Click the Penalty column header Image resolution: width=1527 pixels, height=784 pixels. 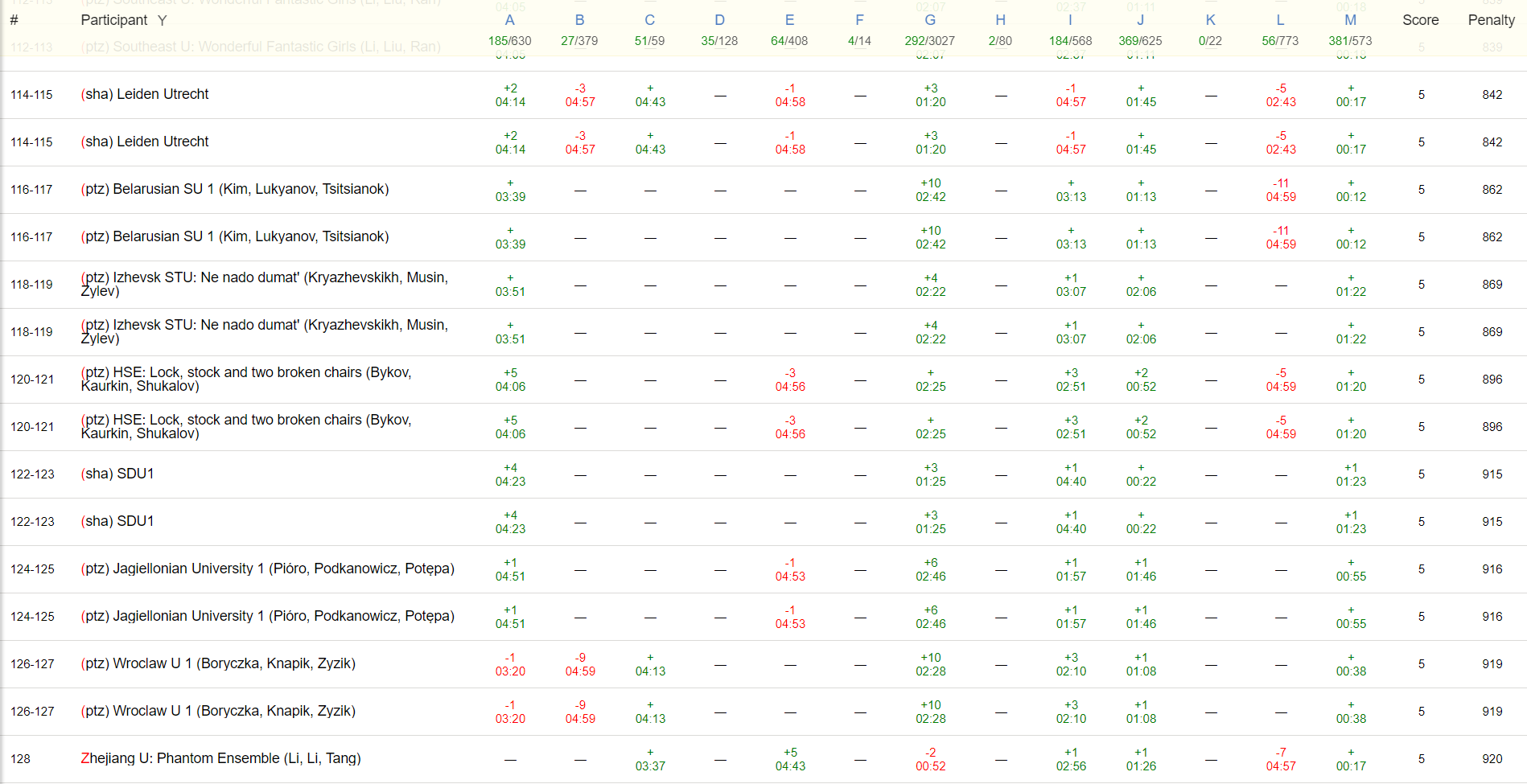click(x=1491, y=21)
